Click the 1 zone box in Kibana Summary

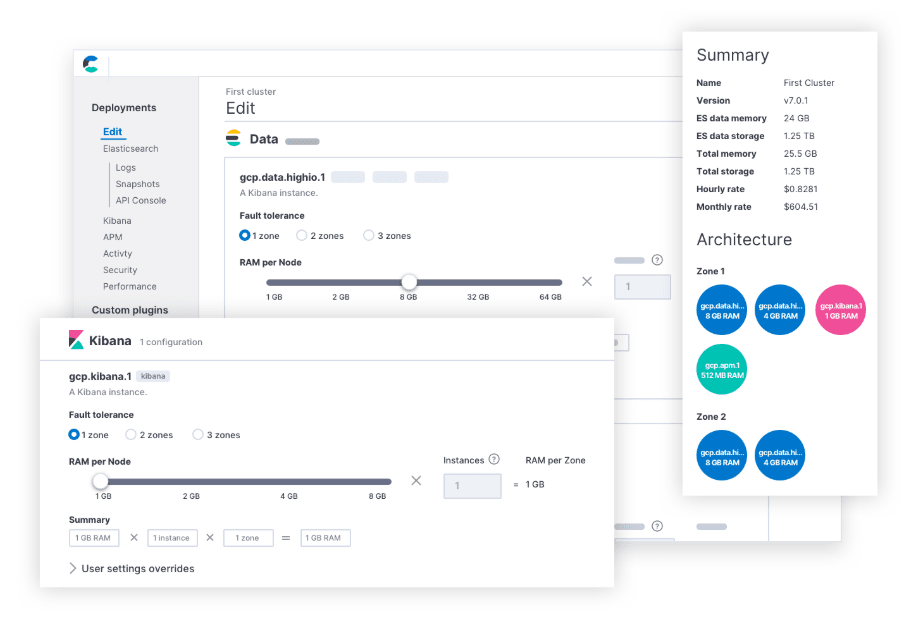(248, 538)
